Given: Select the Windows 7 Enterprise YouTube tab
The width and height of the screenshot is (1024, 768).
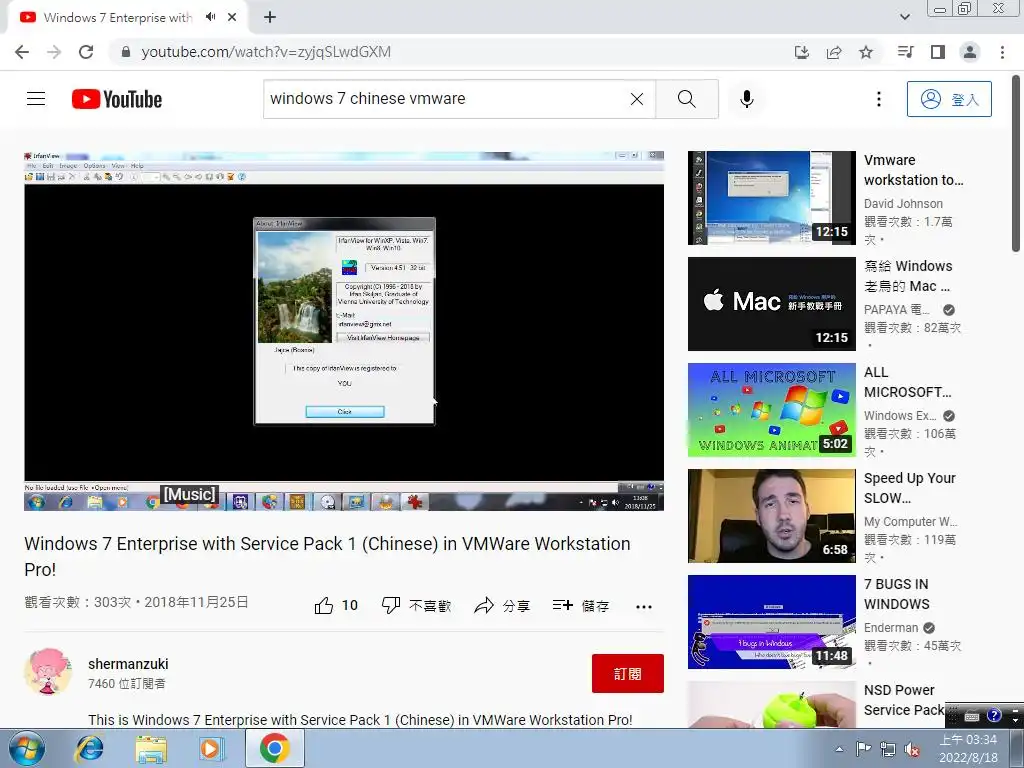Looking at the screenshot, I should coord(118,17).
